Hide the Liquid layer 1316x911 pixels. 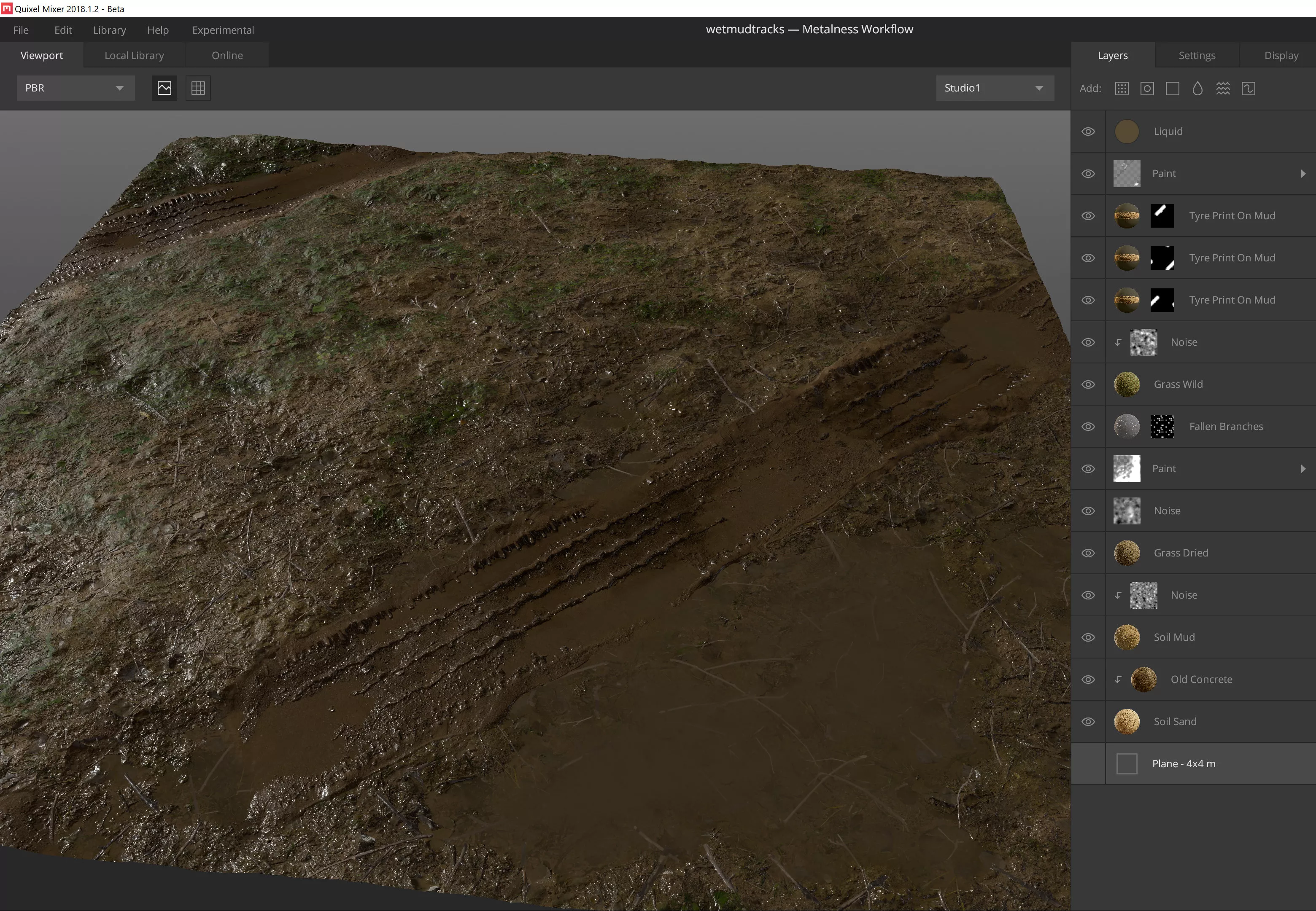point(1088,131)
